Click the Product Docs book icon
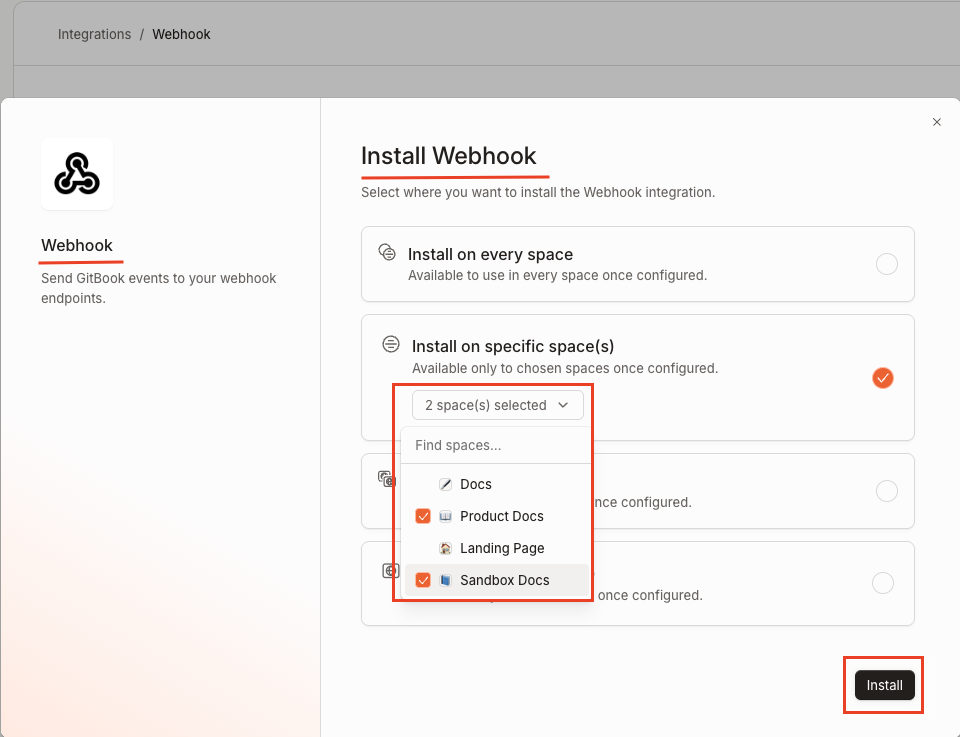 coord(445,516)
